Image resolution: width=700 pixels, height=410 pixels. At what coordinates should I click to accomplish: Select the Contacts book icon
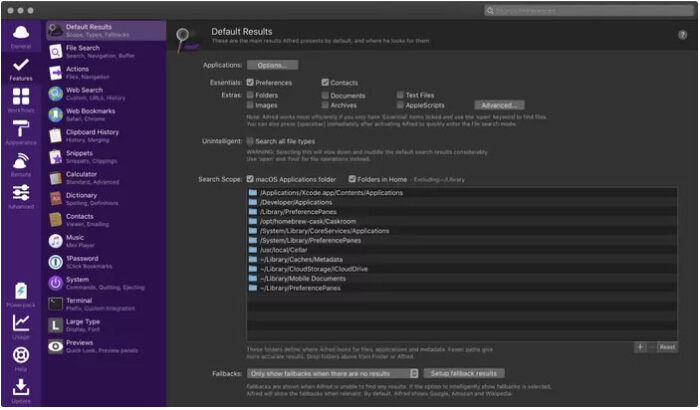pyautogui.click(x=55, y=220)
